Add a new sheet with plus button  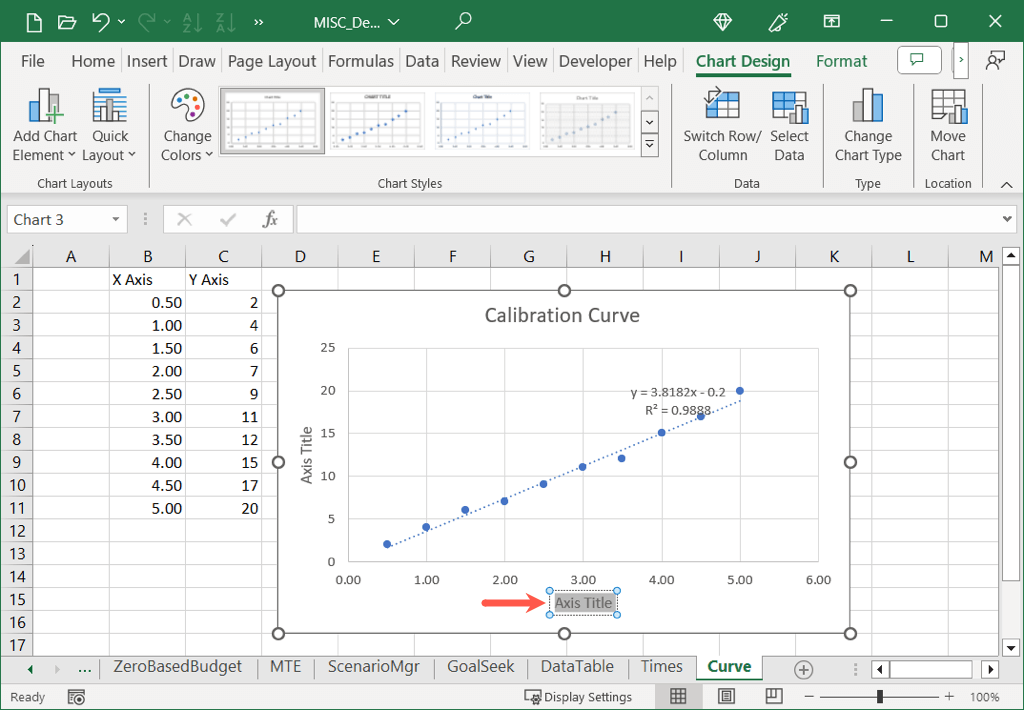pos(803,669)
